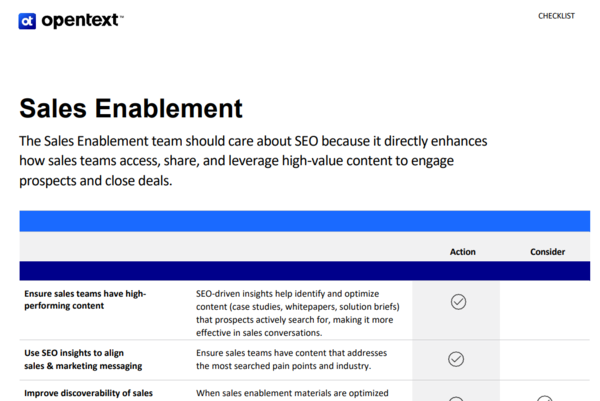Click the OpenText logo icon

point(27,20)
